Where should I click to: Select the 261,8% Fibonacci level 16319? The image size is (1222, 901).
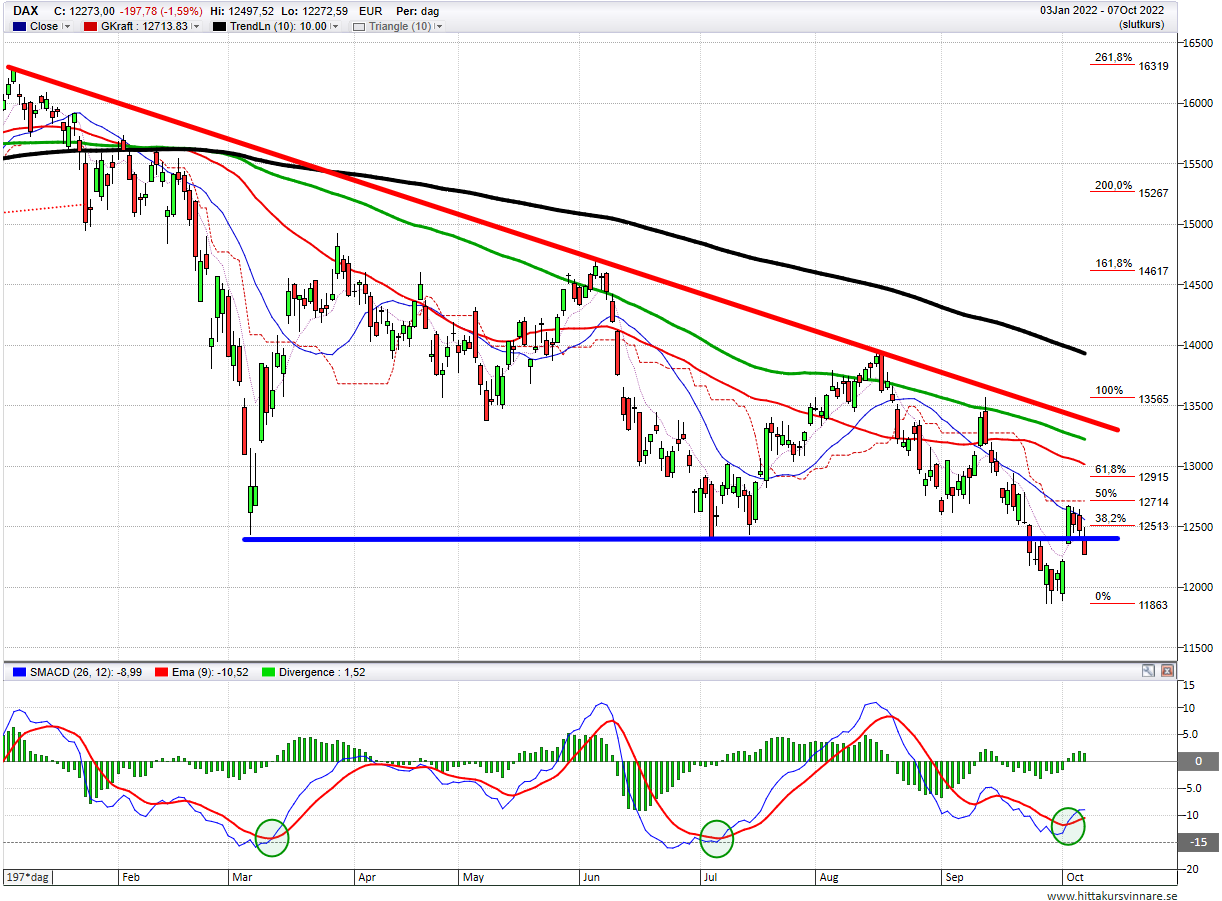pyautogui.click(x=1131, y=62)
